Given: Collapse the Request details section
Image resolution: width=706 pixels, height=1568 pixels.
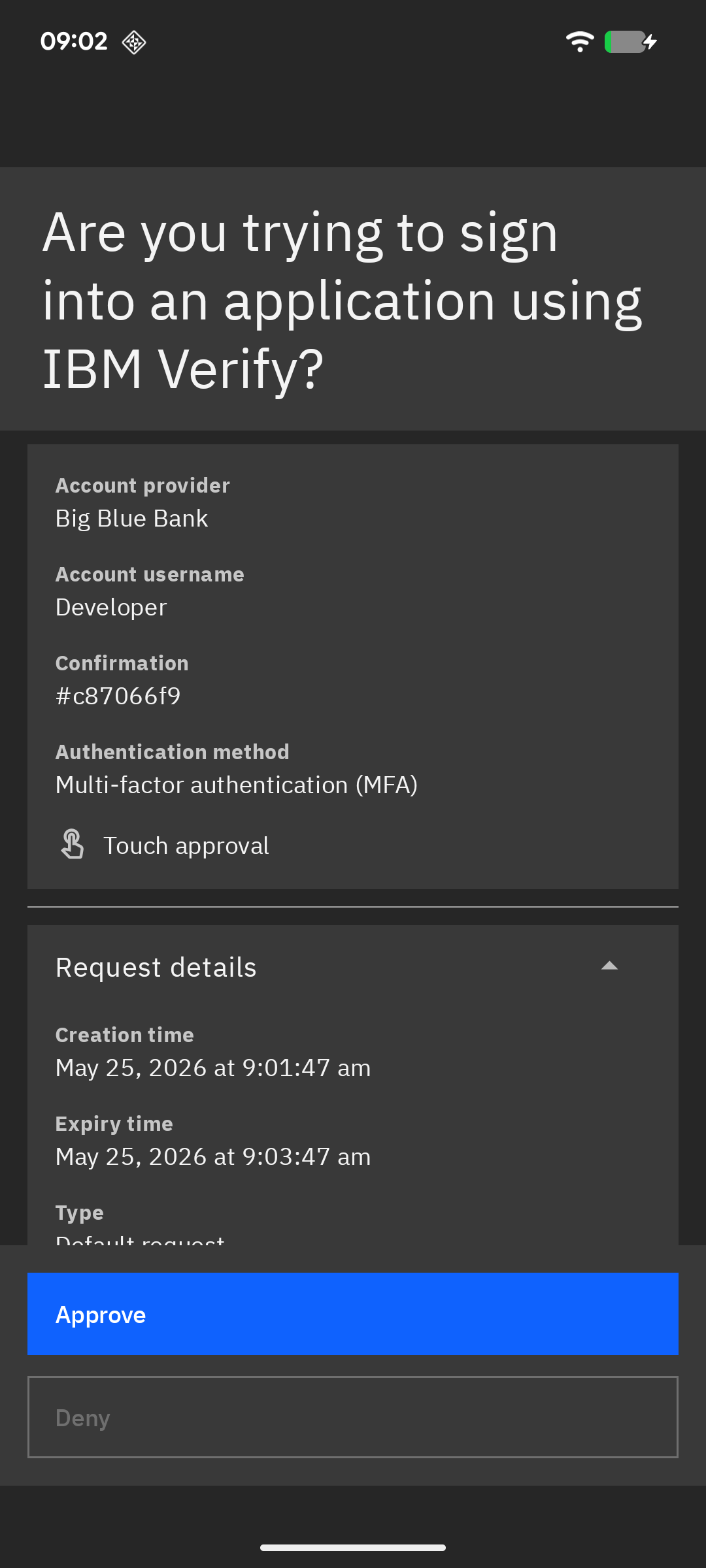Looking at the screenshot, I should (x=609, y=966).
